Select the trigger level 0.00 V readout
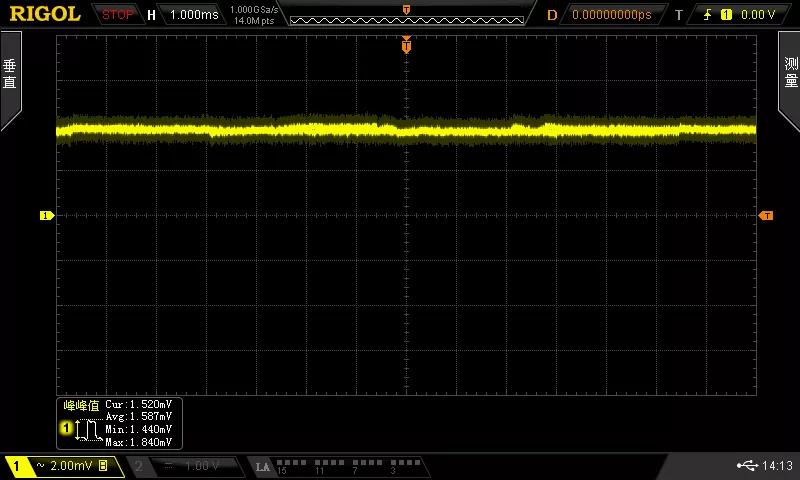 pos(758,15)
